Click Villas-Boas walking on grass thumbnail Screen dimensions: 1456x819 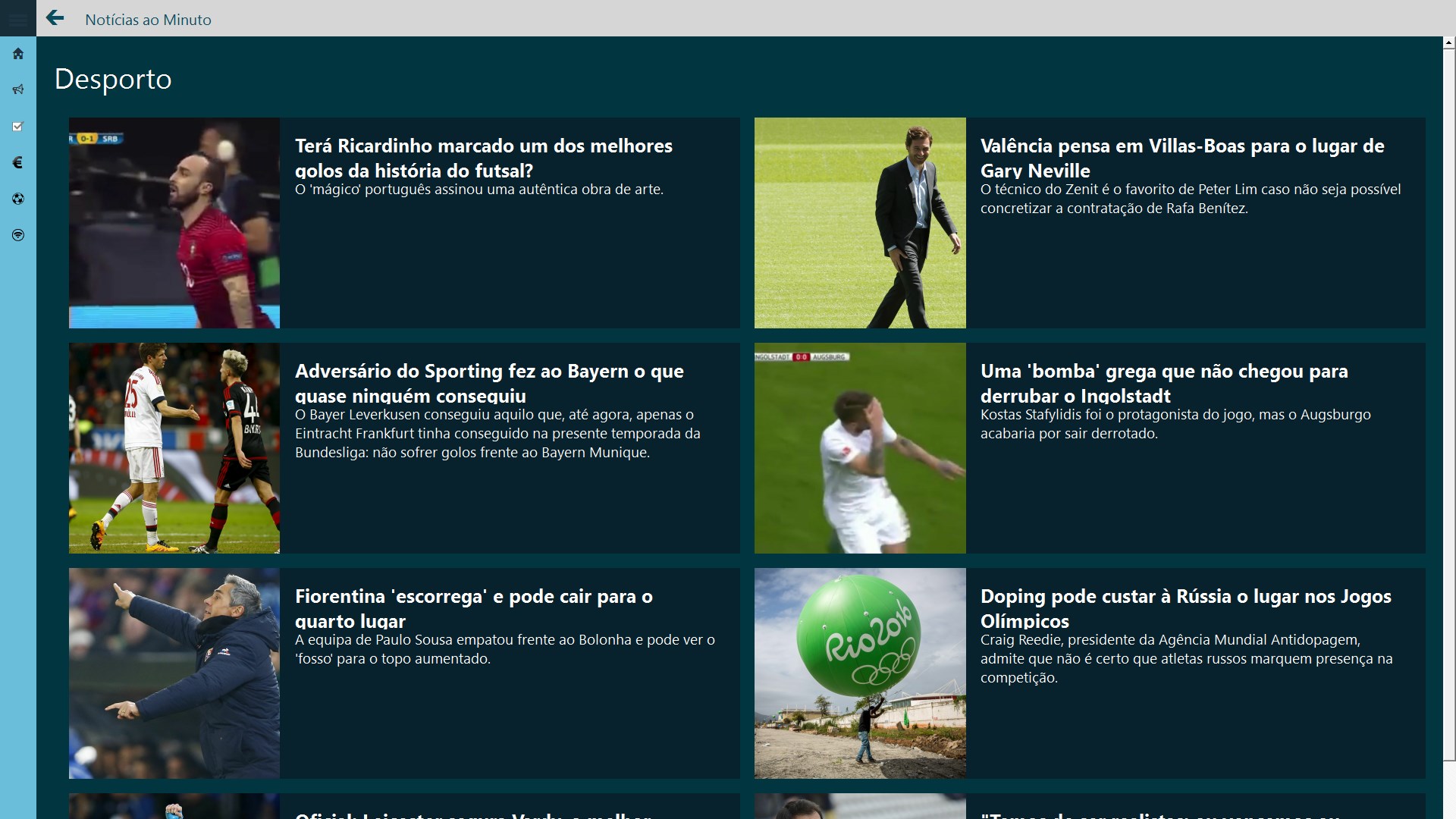860,223
